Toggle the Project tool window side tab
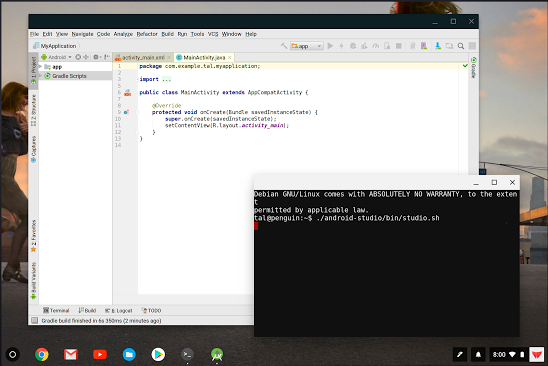Viewport: 548px width, 366px height. click(x=33, y=70)
